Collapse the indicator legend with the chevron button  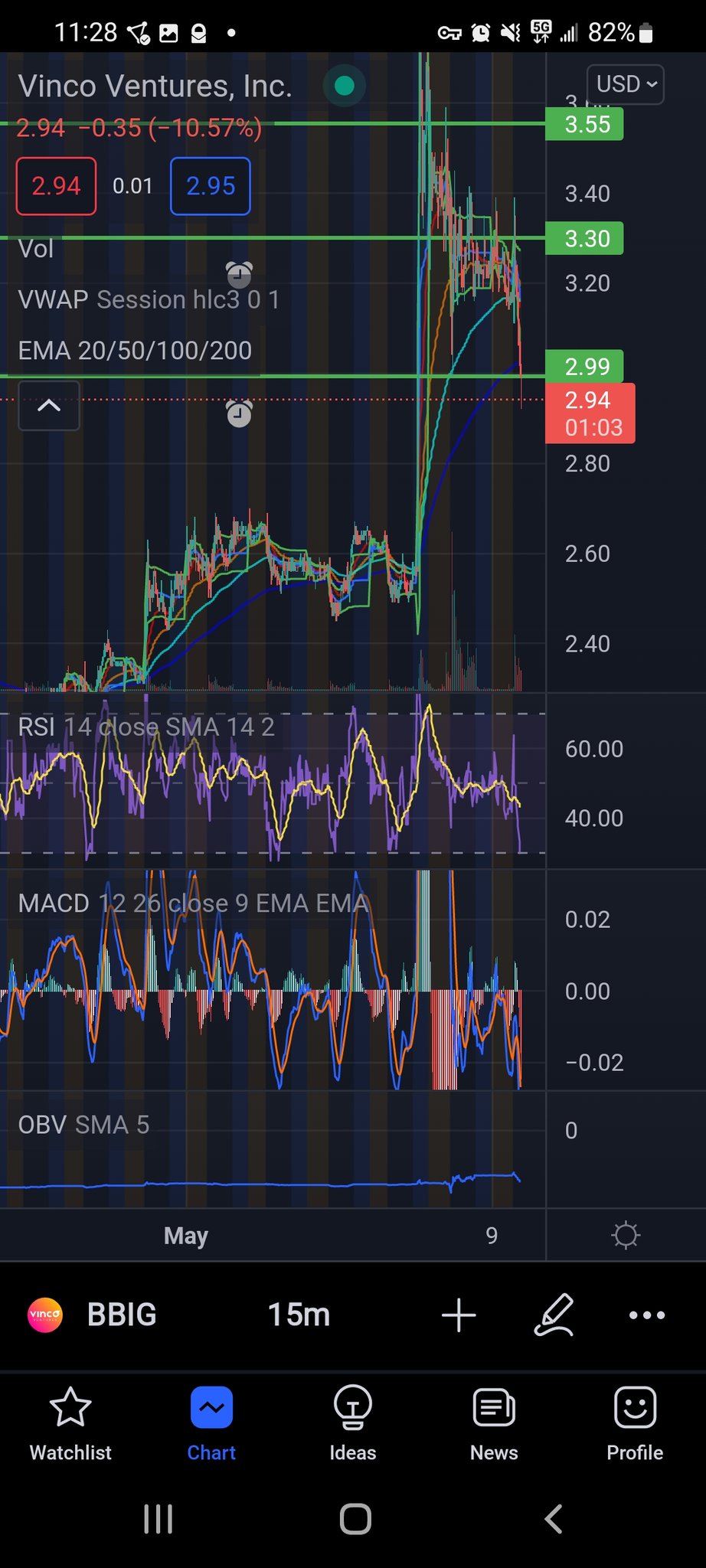(x=49, y=406)
